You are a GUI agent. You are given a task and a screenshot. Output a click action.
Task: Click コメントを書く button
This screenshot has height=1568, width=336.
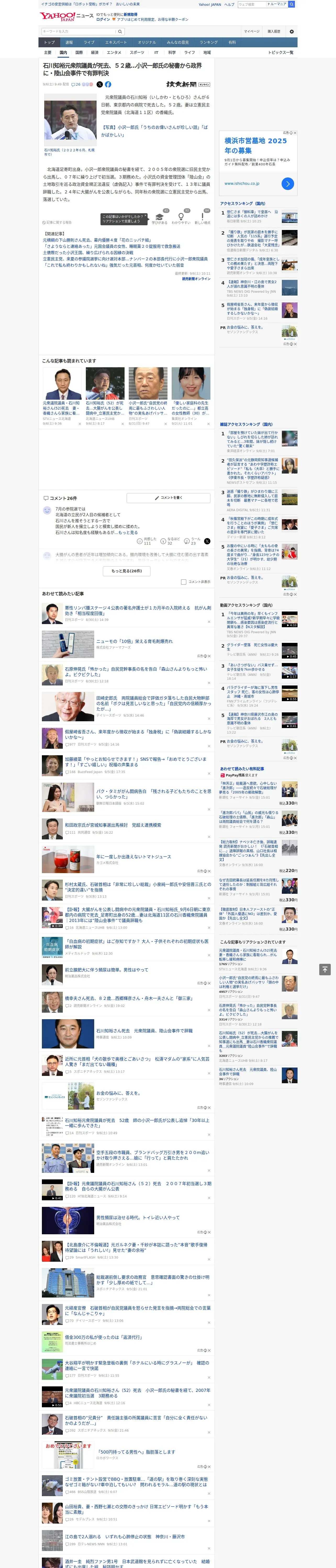169,498
